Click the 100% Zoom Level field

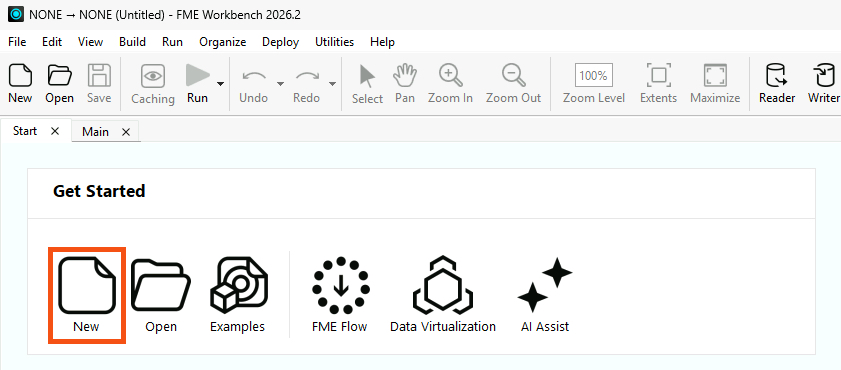pos(594,75)
